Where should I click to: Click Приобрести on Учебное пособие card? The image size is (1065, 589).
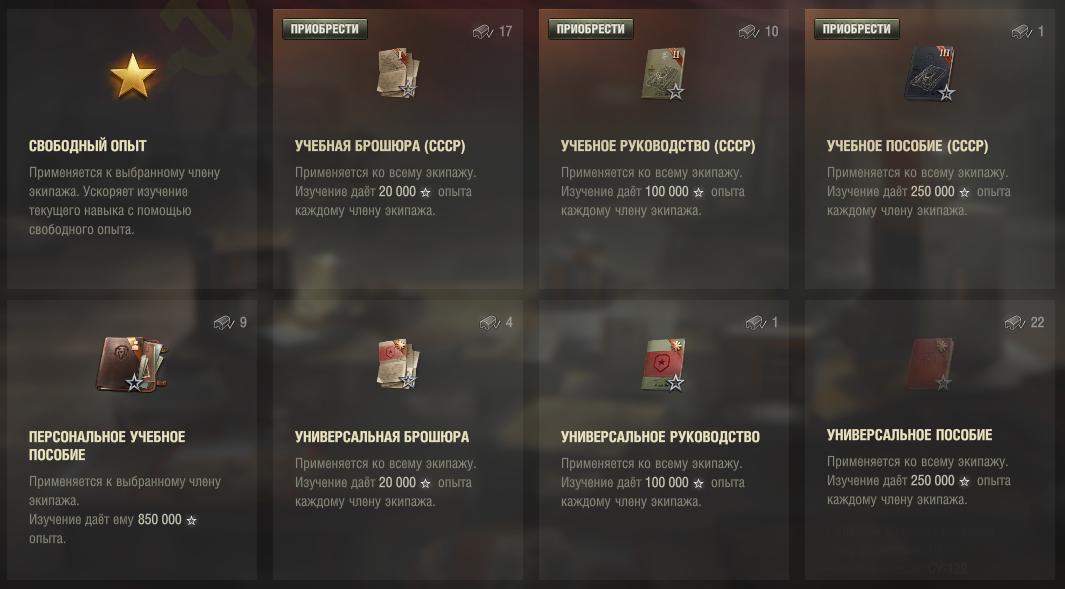[856, 29]
